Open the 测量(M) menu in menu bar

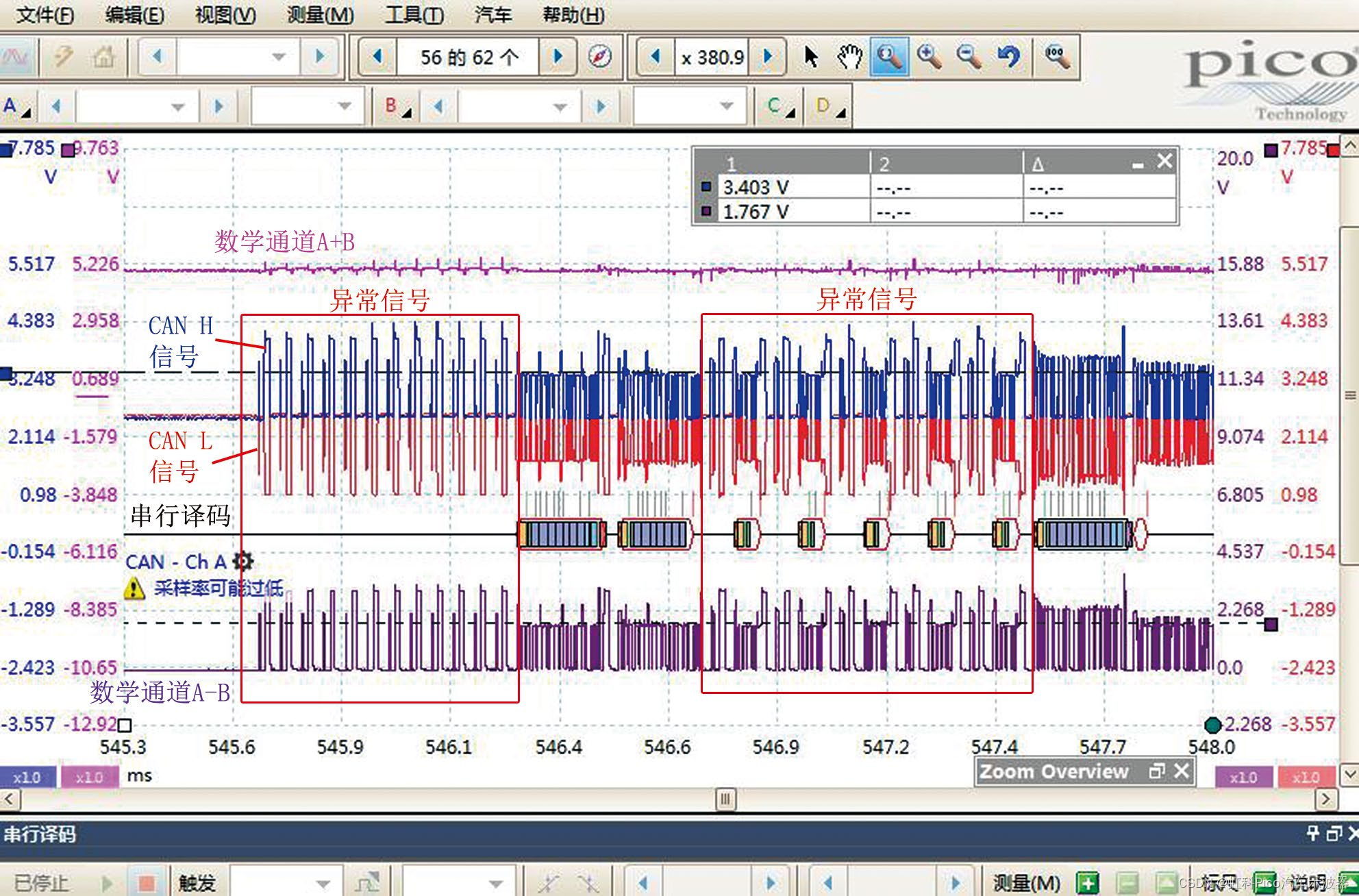tap(320, 14)
